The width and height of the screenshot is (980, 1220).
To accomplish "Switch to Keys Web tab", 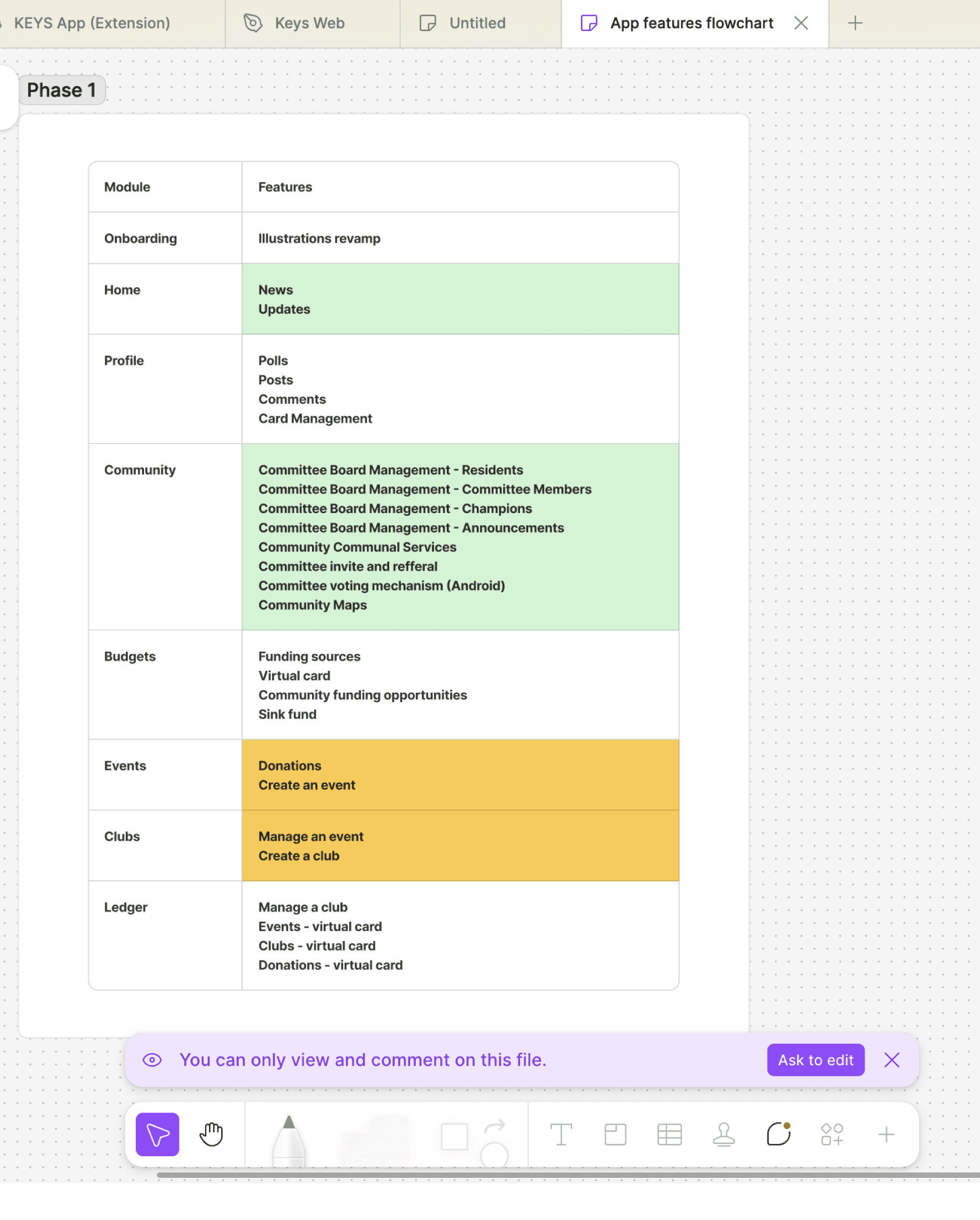I will 313,23.
